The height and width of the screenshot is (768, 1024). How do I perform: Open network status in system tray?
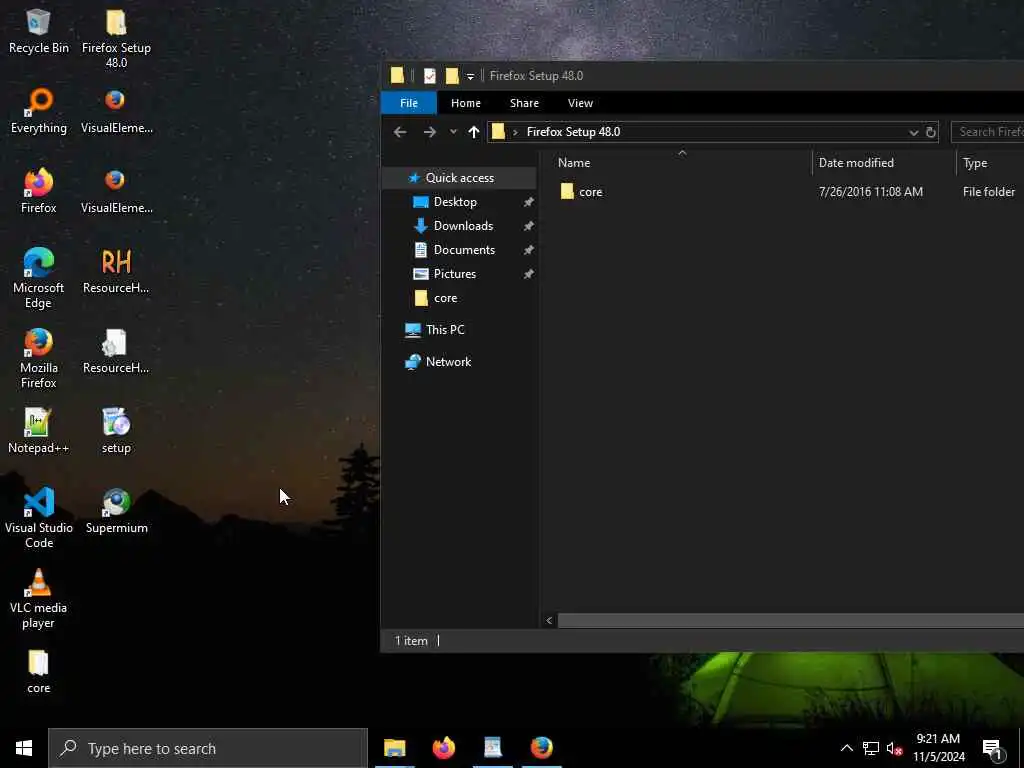pyautogui.click(x=871, y=748)
